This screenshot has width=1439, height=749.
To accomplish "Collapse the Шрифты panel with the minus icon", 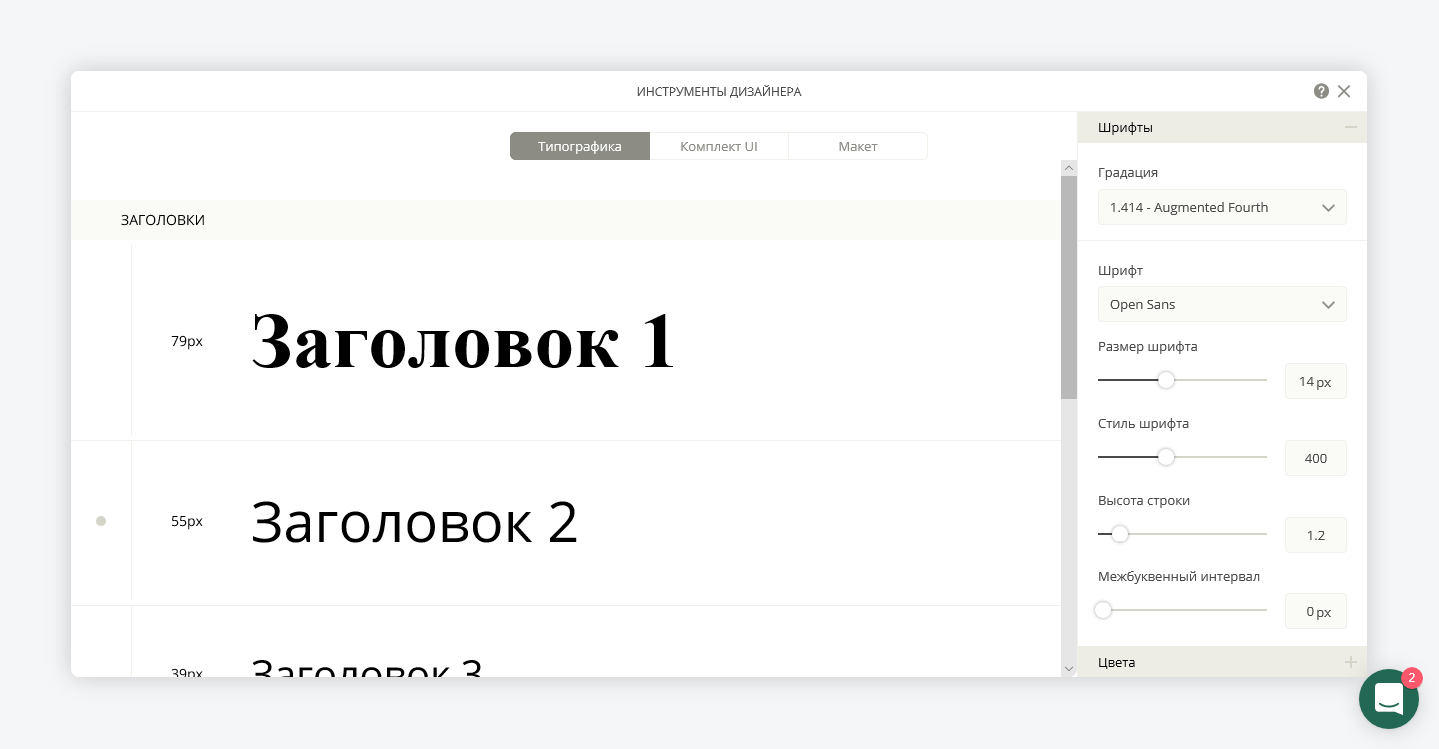I will 1351,127.
